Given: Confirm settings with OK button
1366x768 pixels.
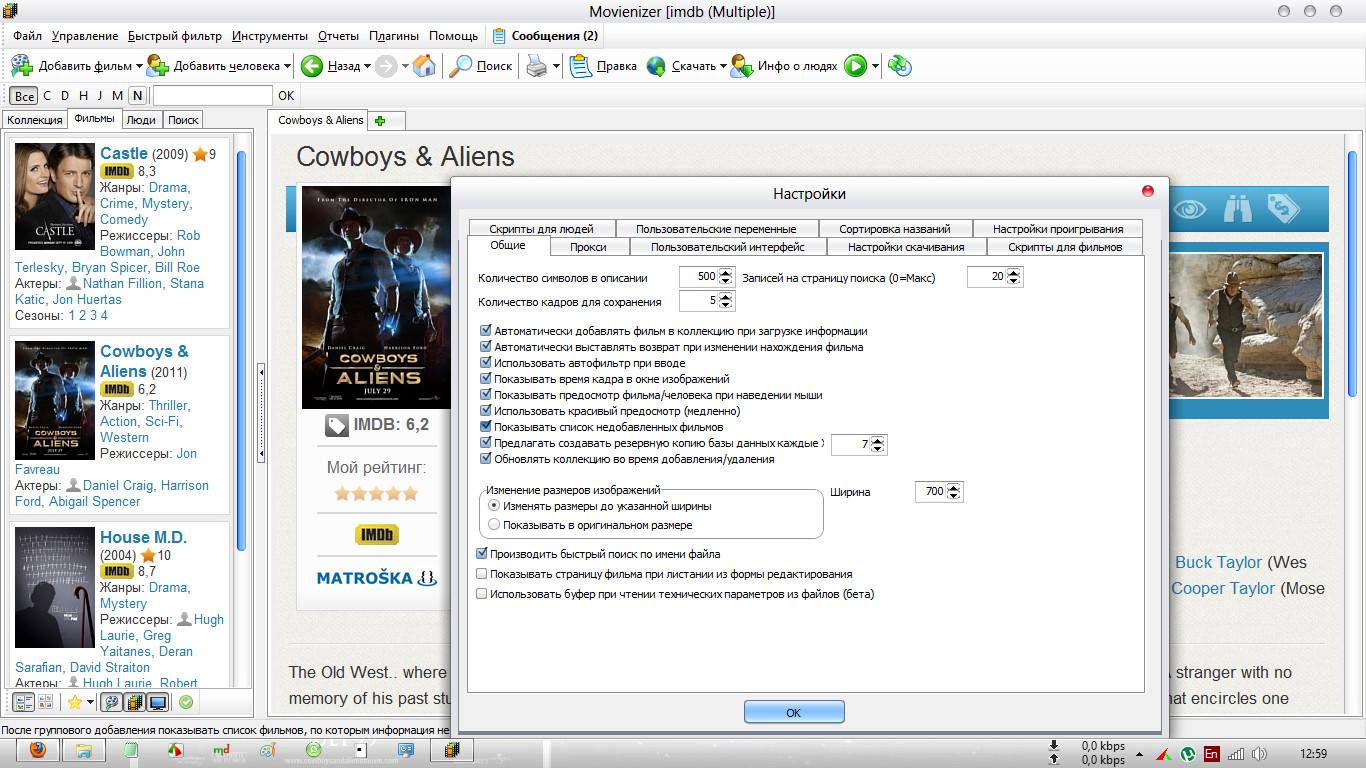Looking at the screenshot, I should (x=794, y=712).
